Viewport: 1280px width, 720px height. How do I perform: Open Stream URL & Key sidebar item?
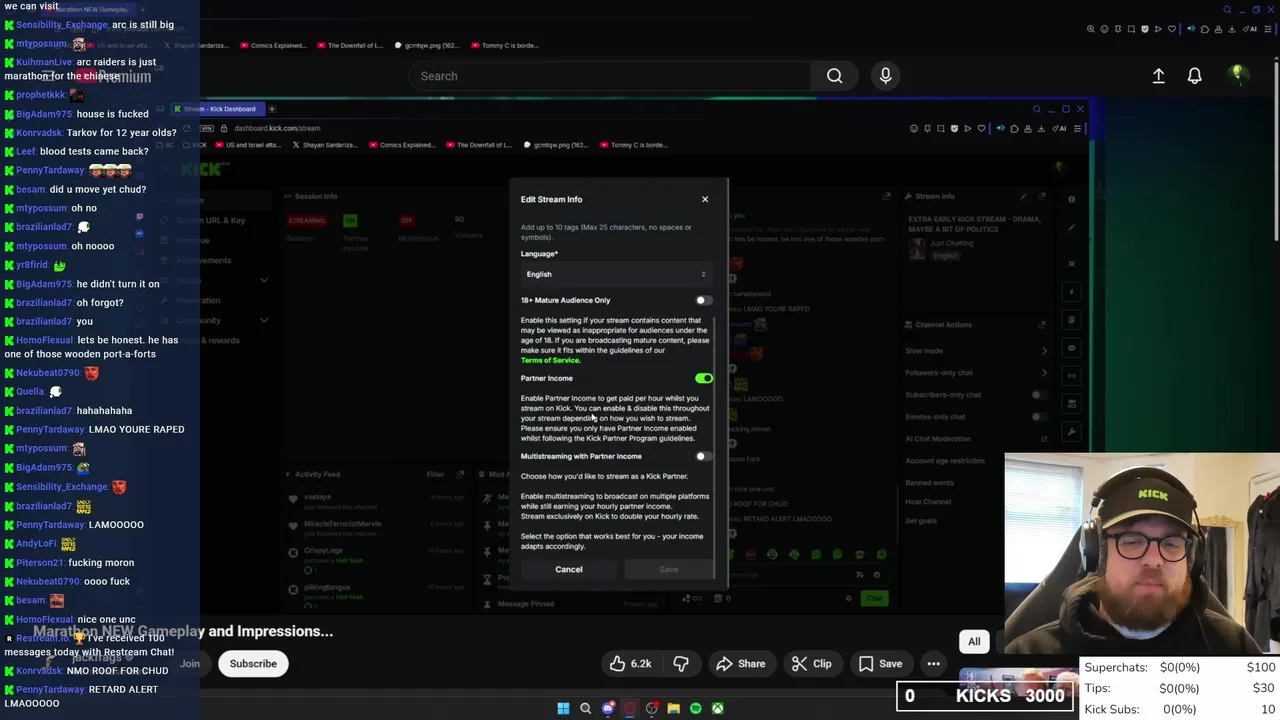click(x=210, y=220)
